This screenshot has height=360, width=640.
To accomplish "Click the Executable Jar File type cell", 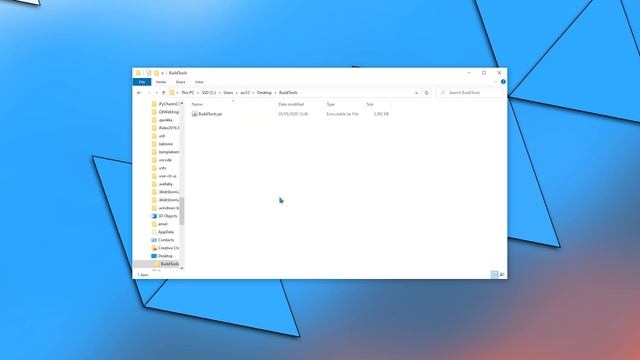I will pos(342,114).
